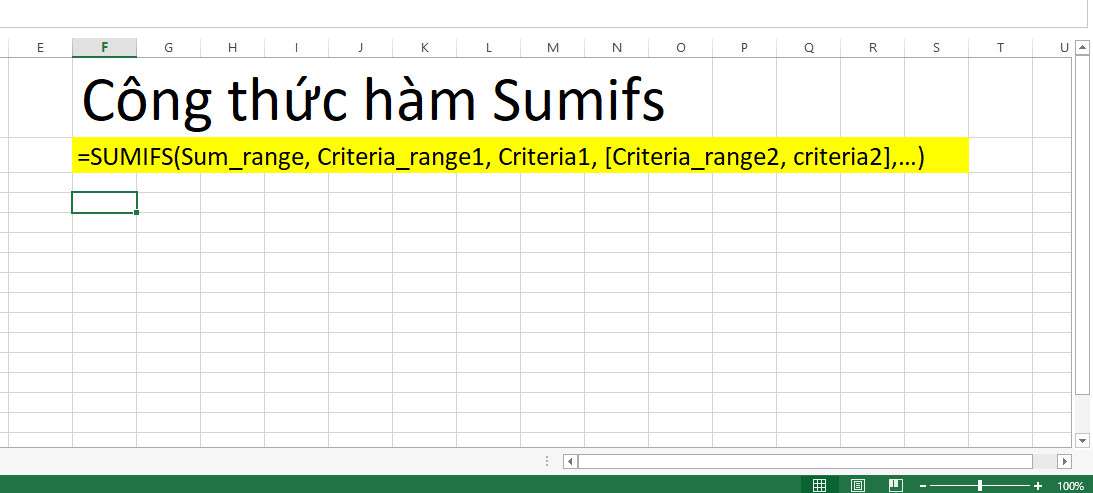This screenshot has height=493, width=1093.
Task: Click the zoom in plus button
Action: tap(1038, 485)
